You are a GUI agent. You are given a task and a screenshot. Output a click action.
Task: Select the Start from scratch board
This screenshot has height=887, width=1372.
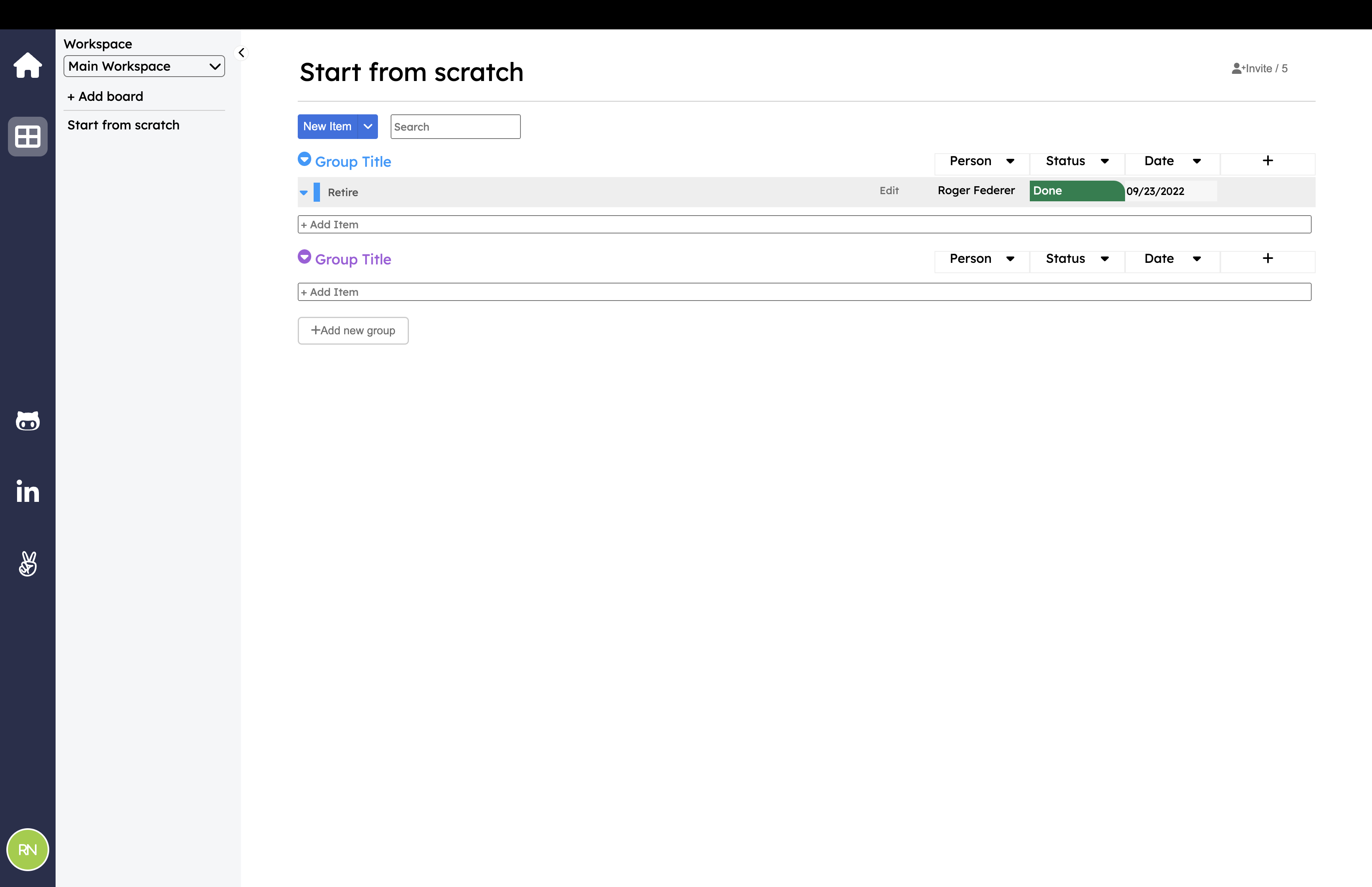tap(123, 125)
